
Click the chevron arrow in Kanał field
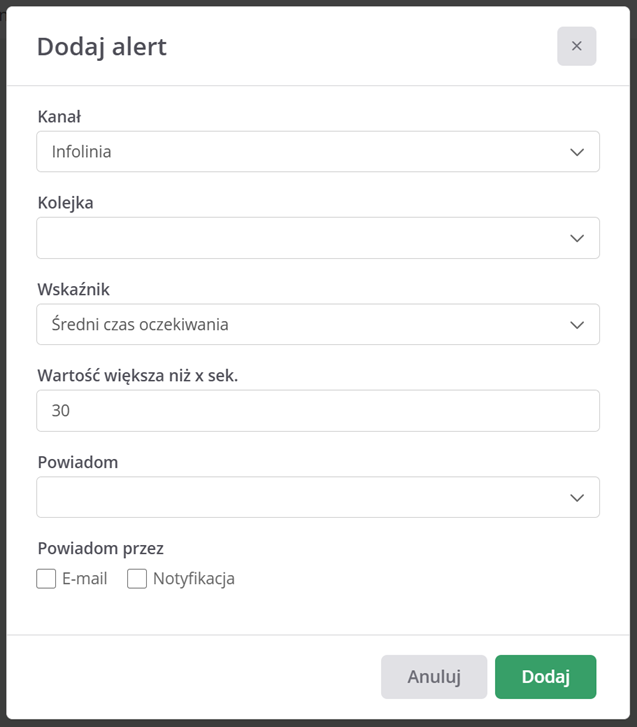pyautogui.click(x=576, y=152)
